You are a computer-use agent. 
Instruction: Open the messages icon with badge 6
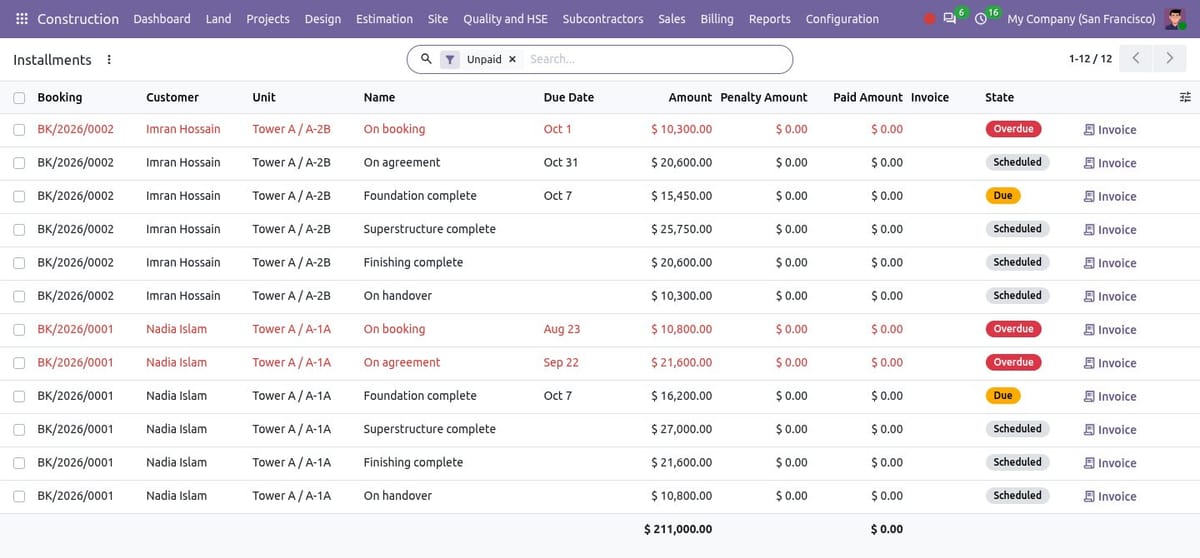950,19
